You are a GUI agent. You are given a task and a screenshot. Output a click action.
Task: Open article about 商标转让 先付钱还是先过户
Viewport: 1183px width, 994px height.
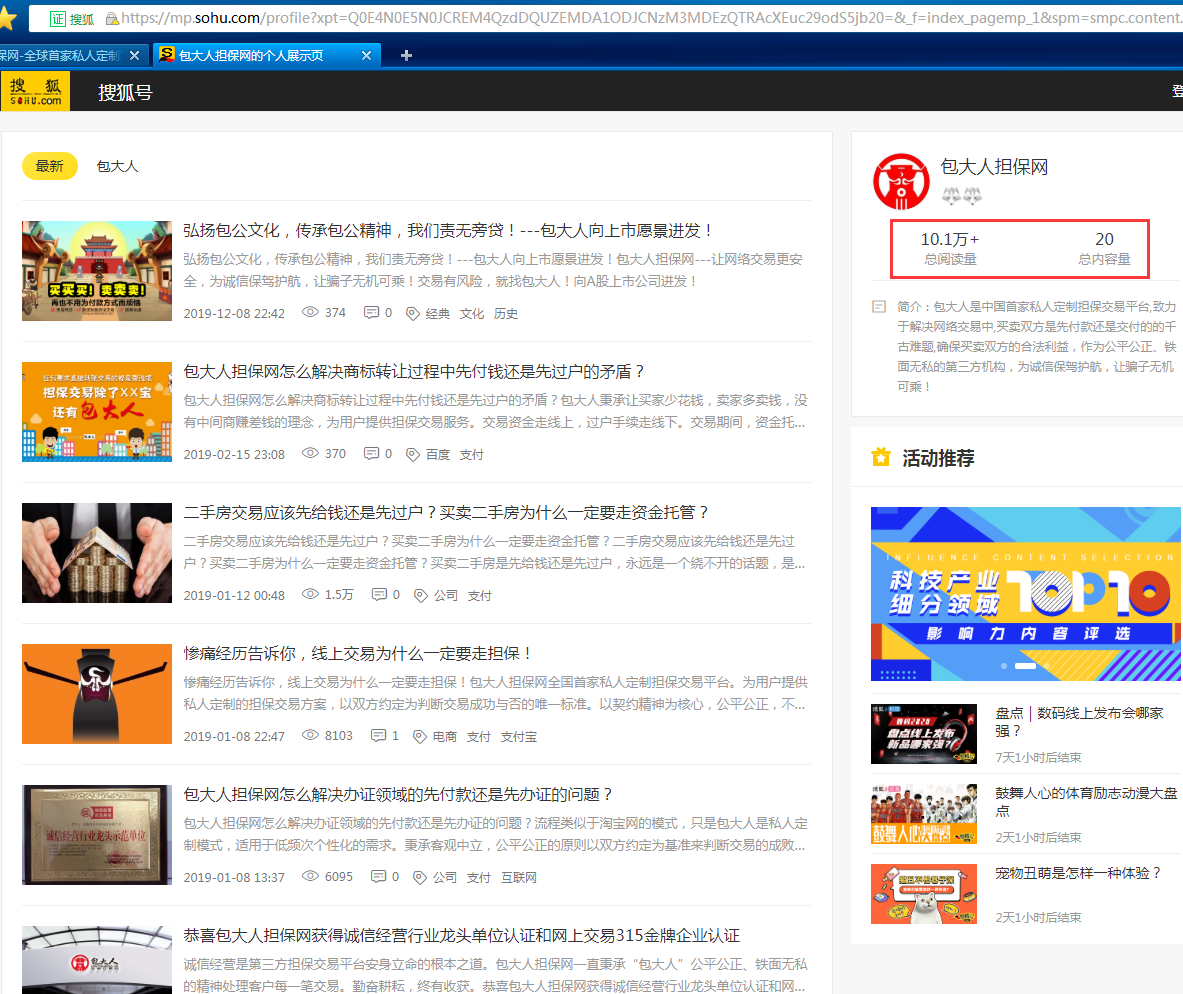[x=414, y=371]
